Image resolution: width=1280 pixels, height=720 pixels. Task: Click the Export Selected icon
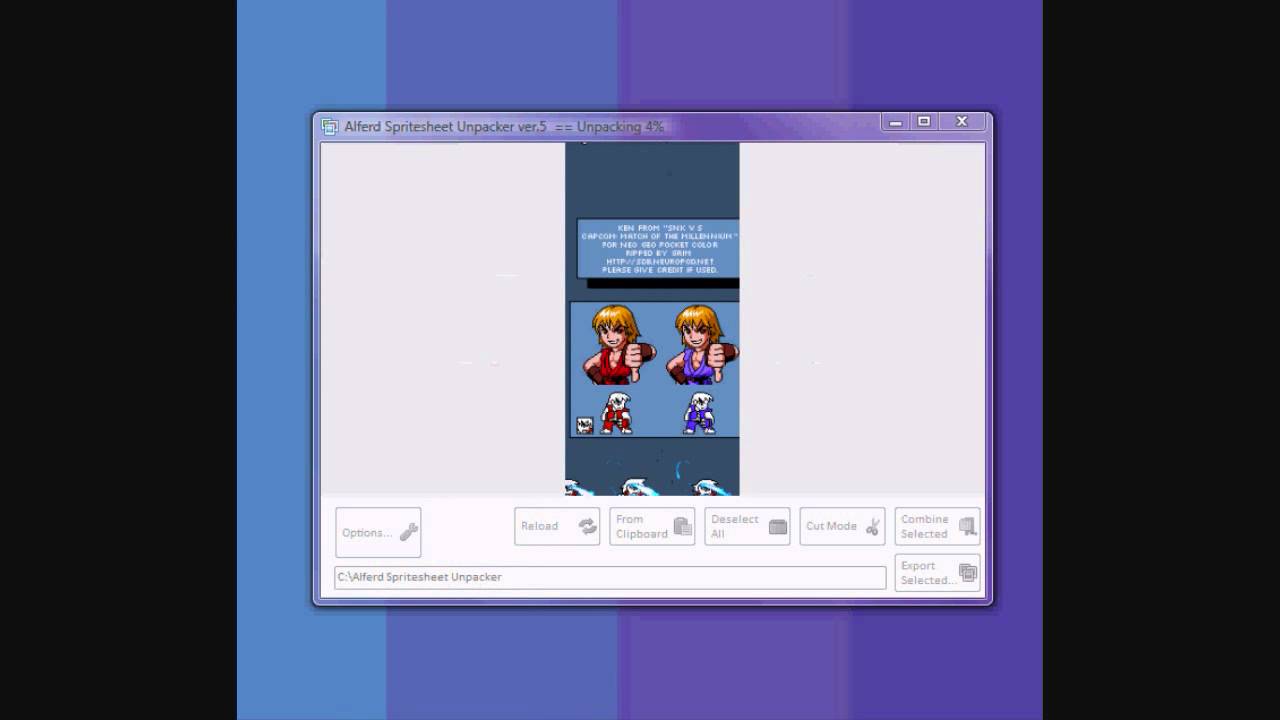(x=967, y=573)
